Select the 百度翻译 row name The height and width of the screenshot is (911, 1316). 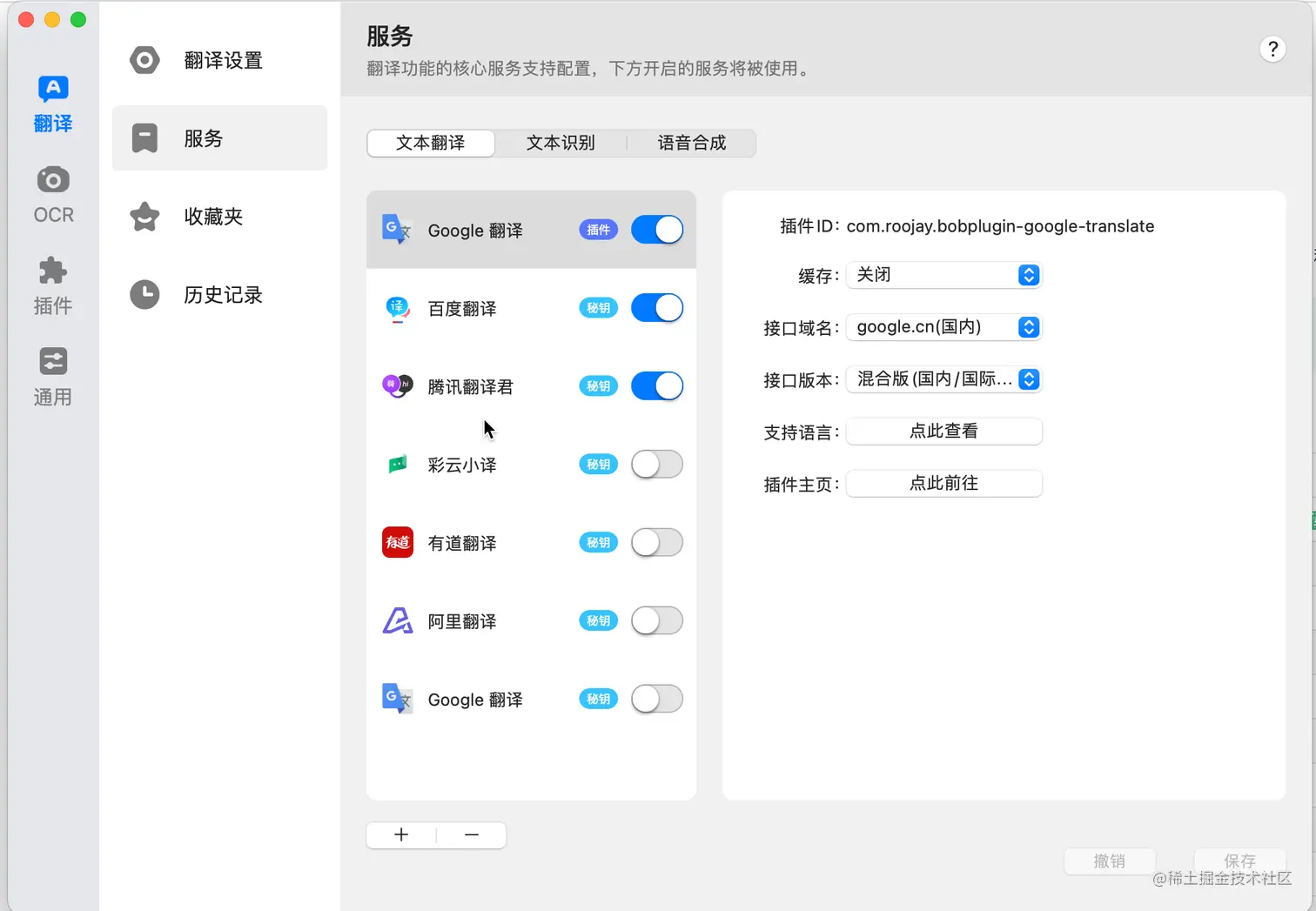[x=462, y=309]
